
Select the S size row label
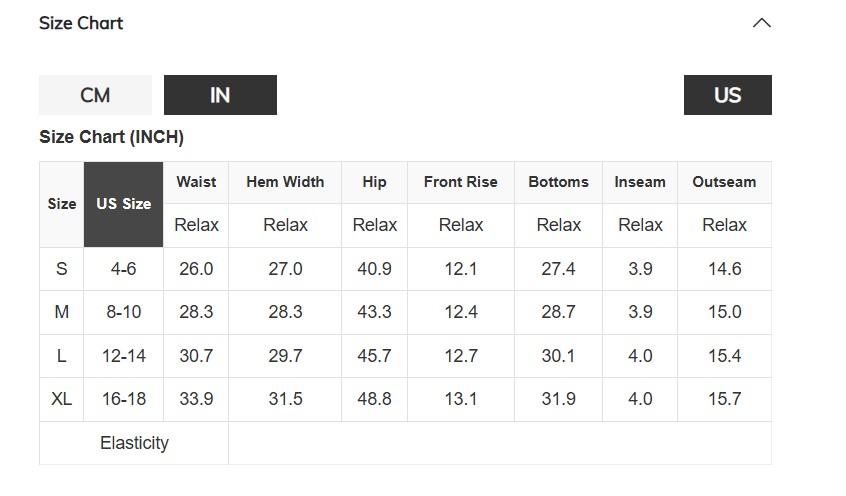tap(62, 269)
